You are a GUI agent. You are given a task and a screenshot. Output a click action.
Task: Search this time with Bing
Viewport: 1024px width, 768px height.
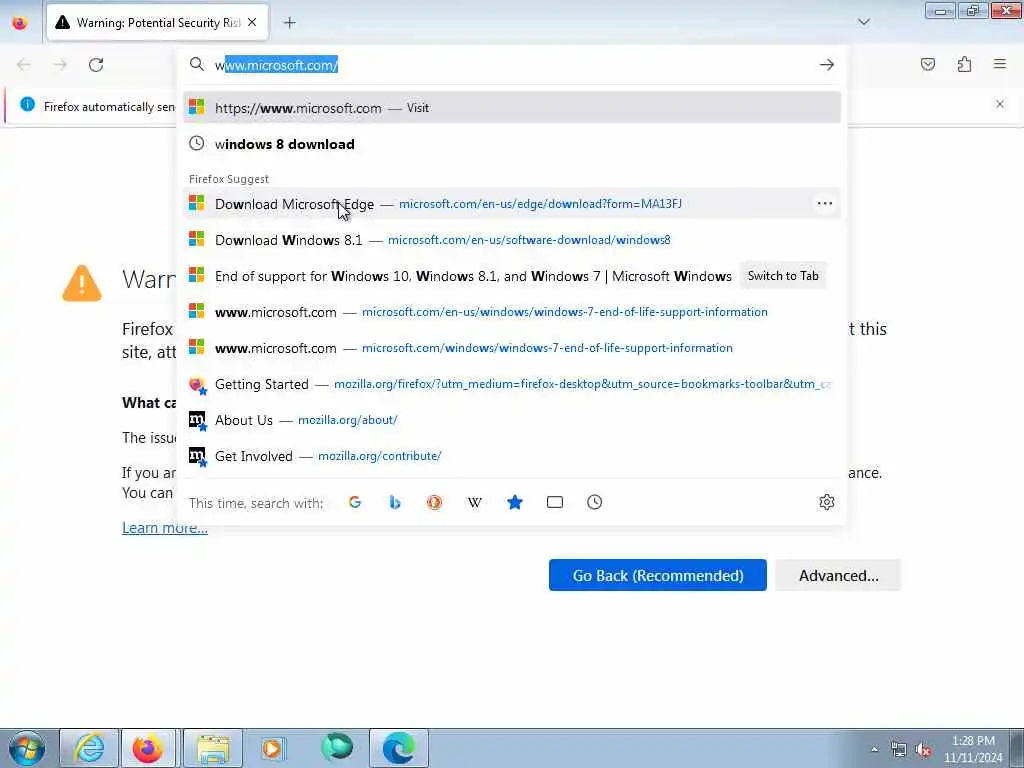[394, 502]
